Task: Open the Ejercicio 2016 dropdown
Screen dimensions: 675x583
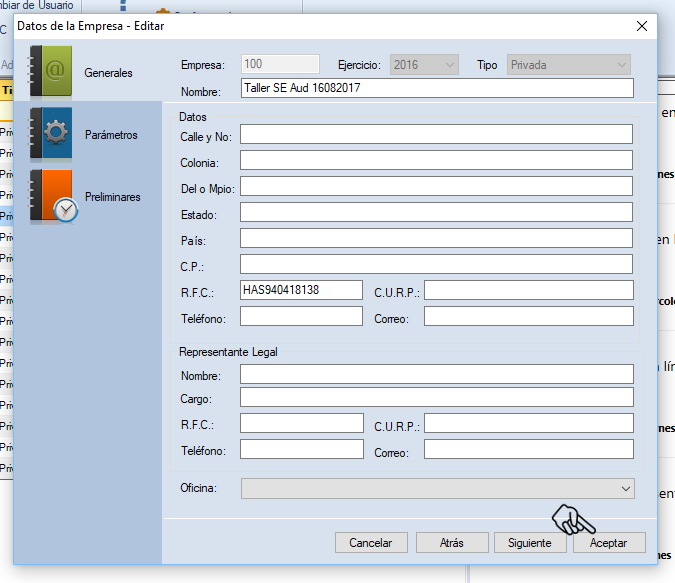Action: tap(424, 65)
